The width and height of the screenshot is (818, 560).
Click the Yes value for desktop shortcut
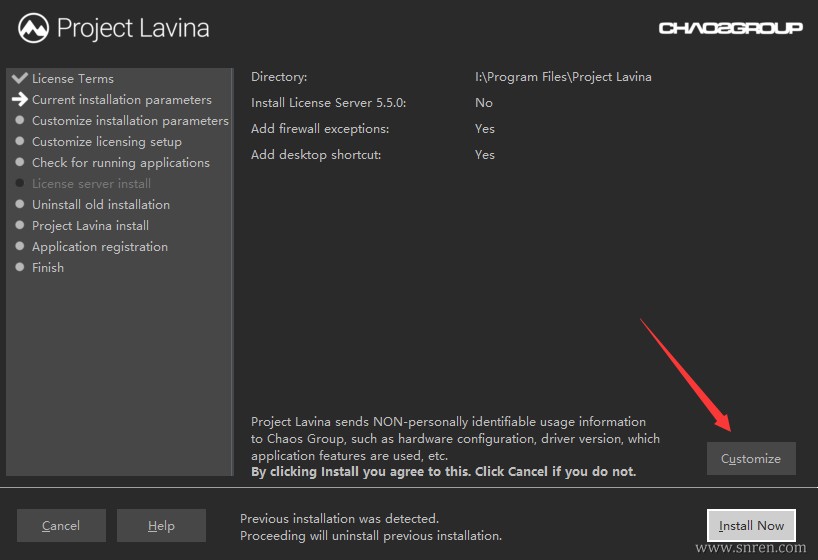click(x=485, y=155)
